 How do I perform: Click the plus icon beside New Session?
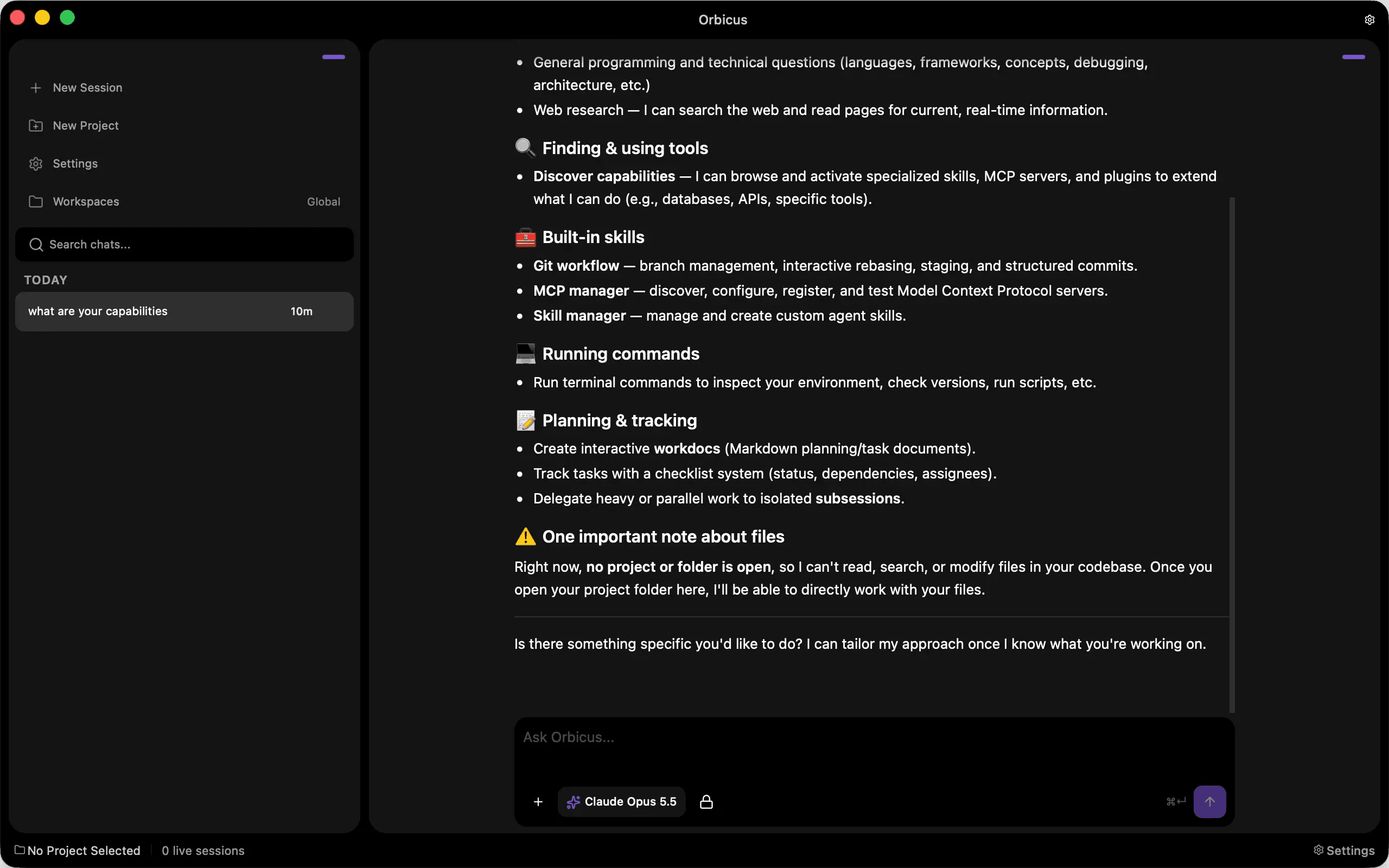click(36, 88)
